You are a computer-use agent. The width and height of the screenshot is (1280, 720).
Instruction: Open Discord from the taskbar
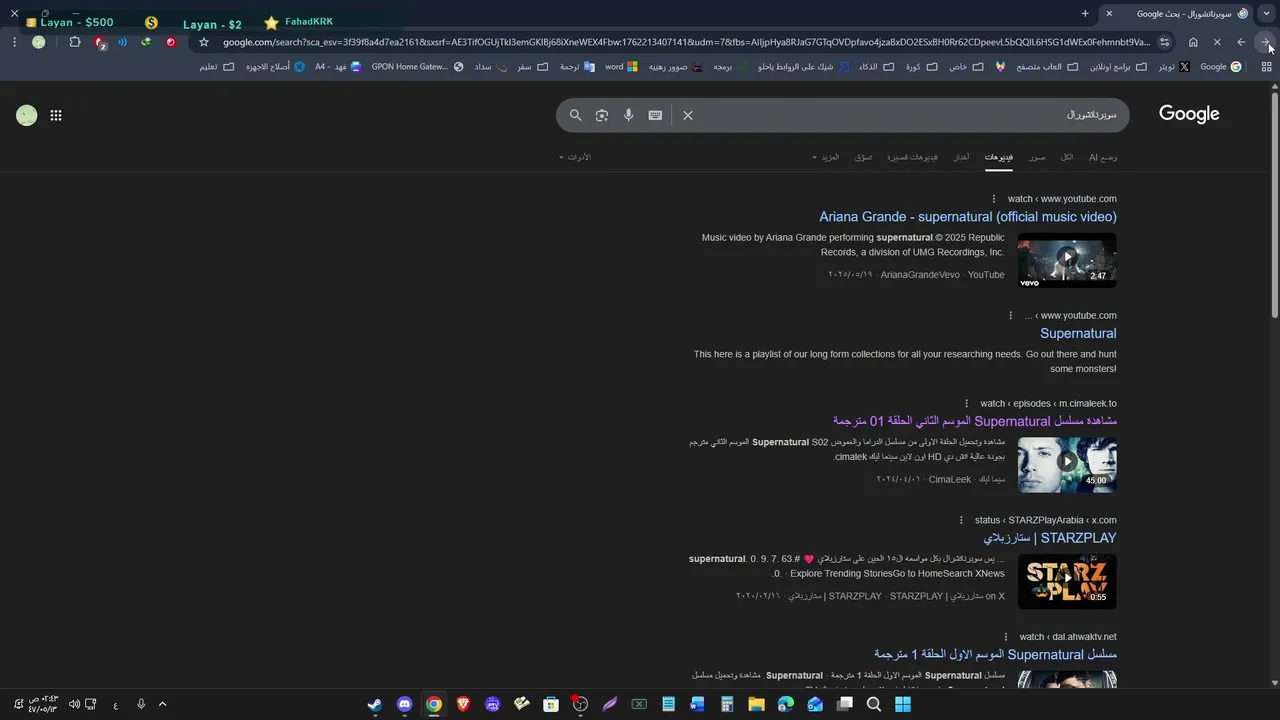(404, 704)
